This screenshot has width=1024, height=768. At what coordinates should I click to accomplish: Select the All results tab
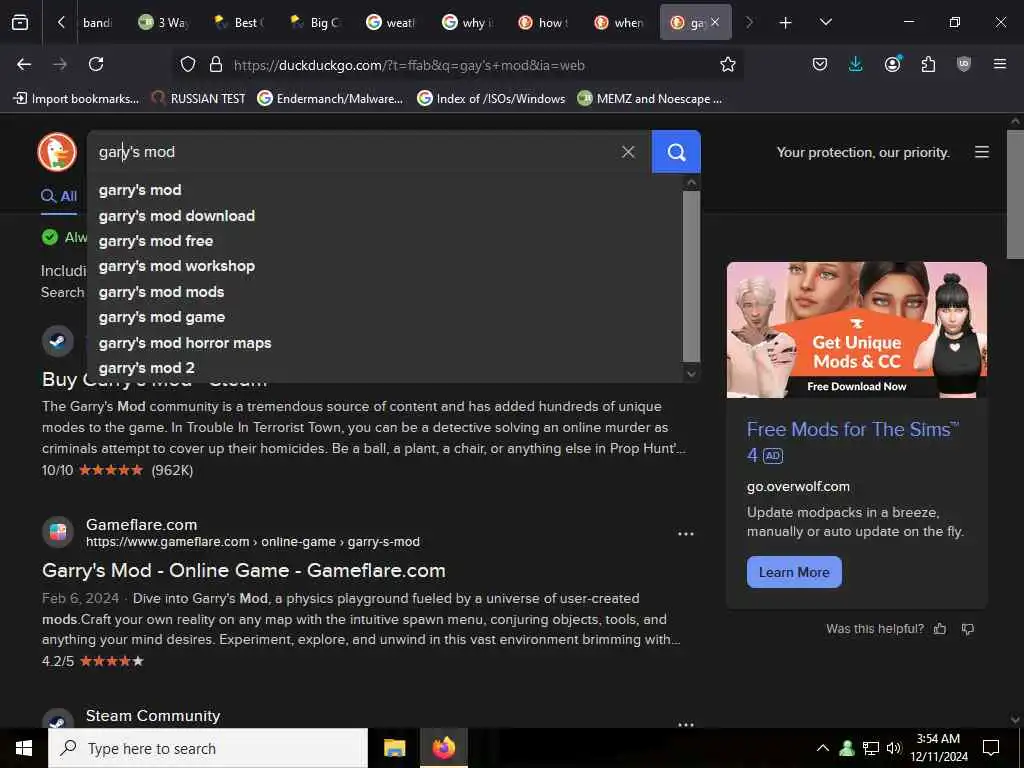(59, 196)
